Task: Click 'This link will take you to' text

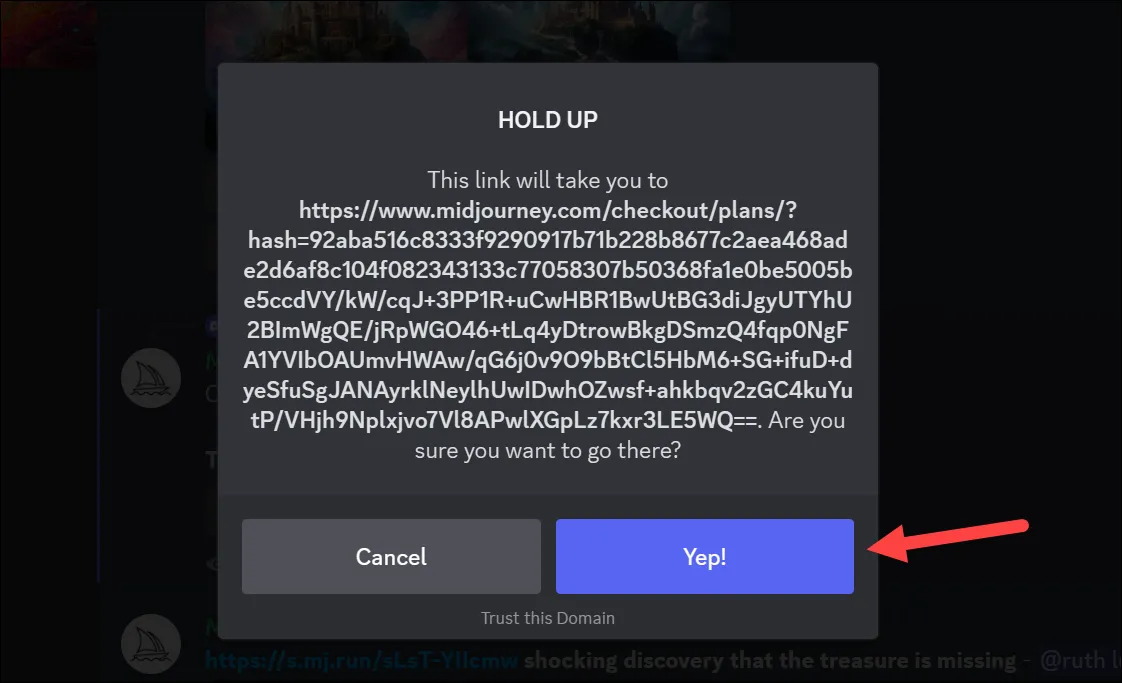Action: 547,180
